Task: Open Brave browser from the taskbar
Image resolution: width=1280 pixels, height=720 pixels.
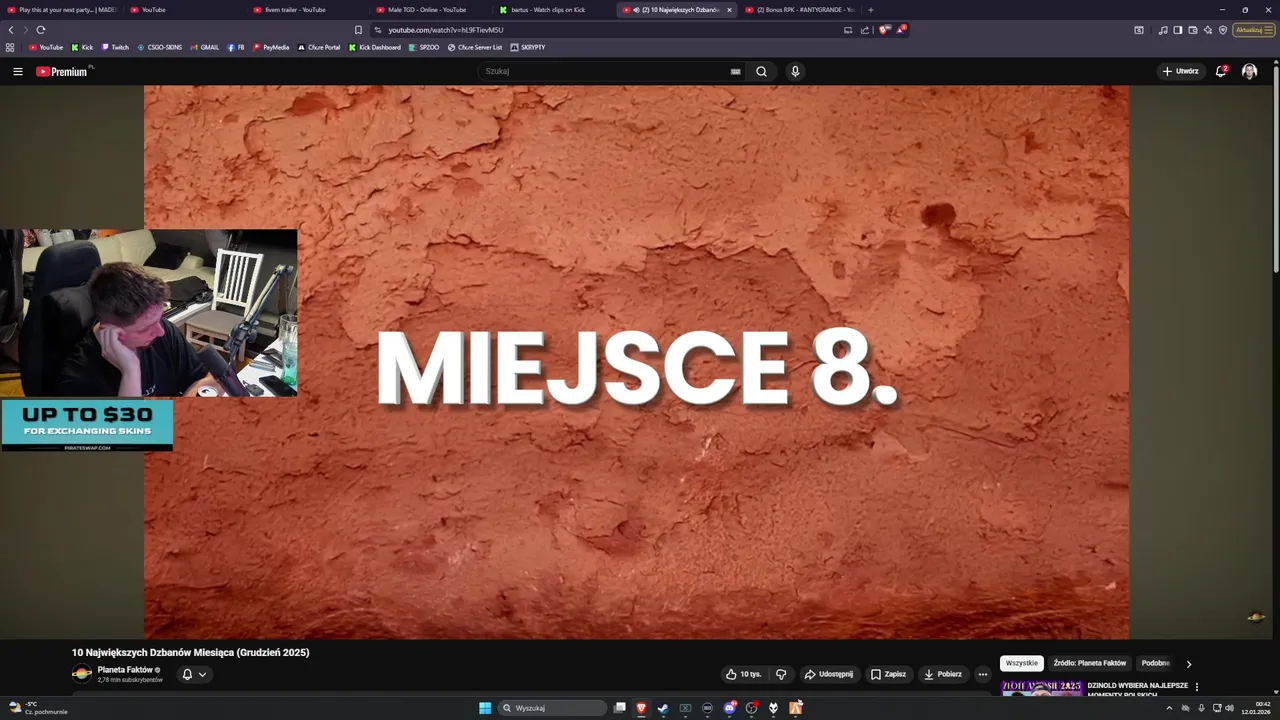Action: 641,708
